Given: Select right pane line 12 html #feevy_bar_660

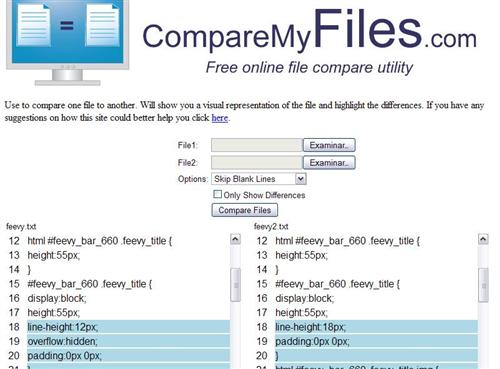Looking at the screenshot, I should click(347, 241).
